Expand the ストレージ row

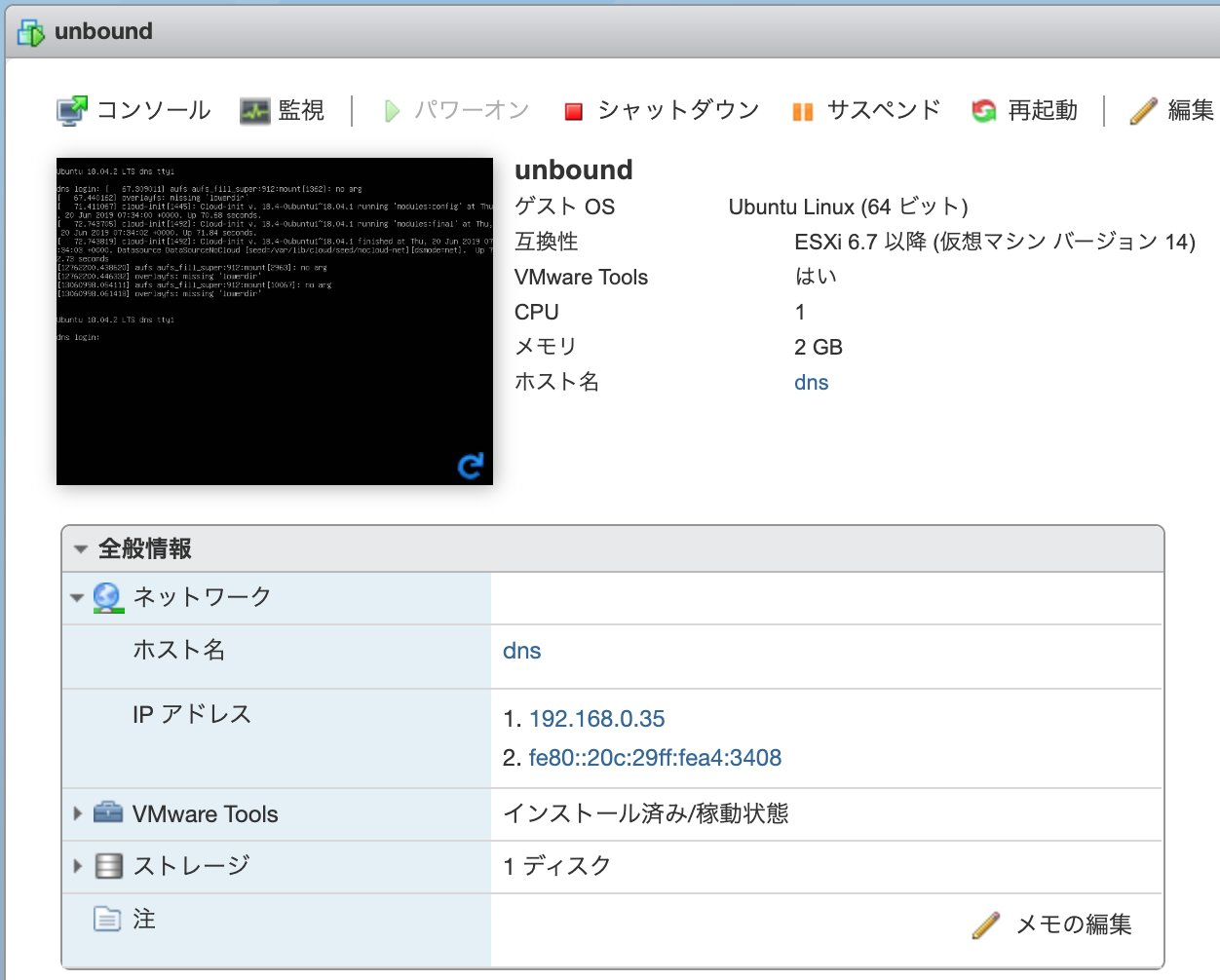[x=77, y=865]
